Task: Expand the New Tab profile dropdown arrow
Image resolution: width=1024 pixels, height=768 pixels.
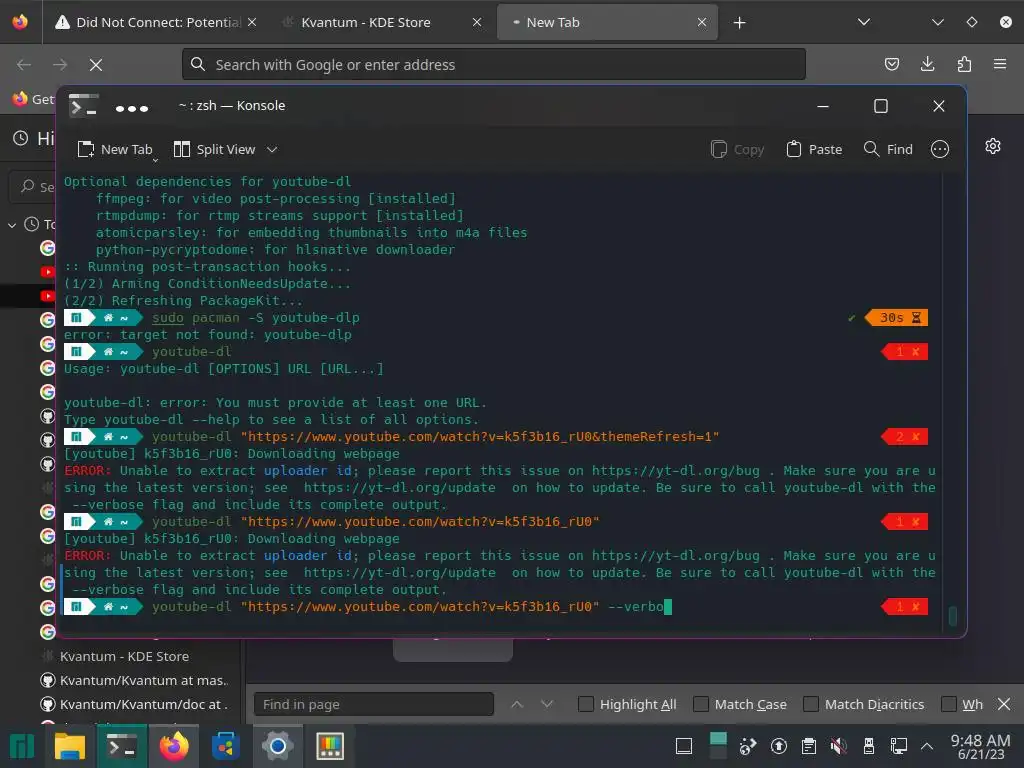Action: (x=155, y=160)
